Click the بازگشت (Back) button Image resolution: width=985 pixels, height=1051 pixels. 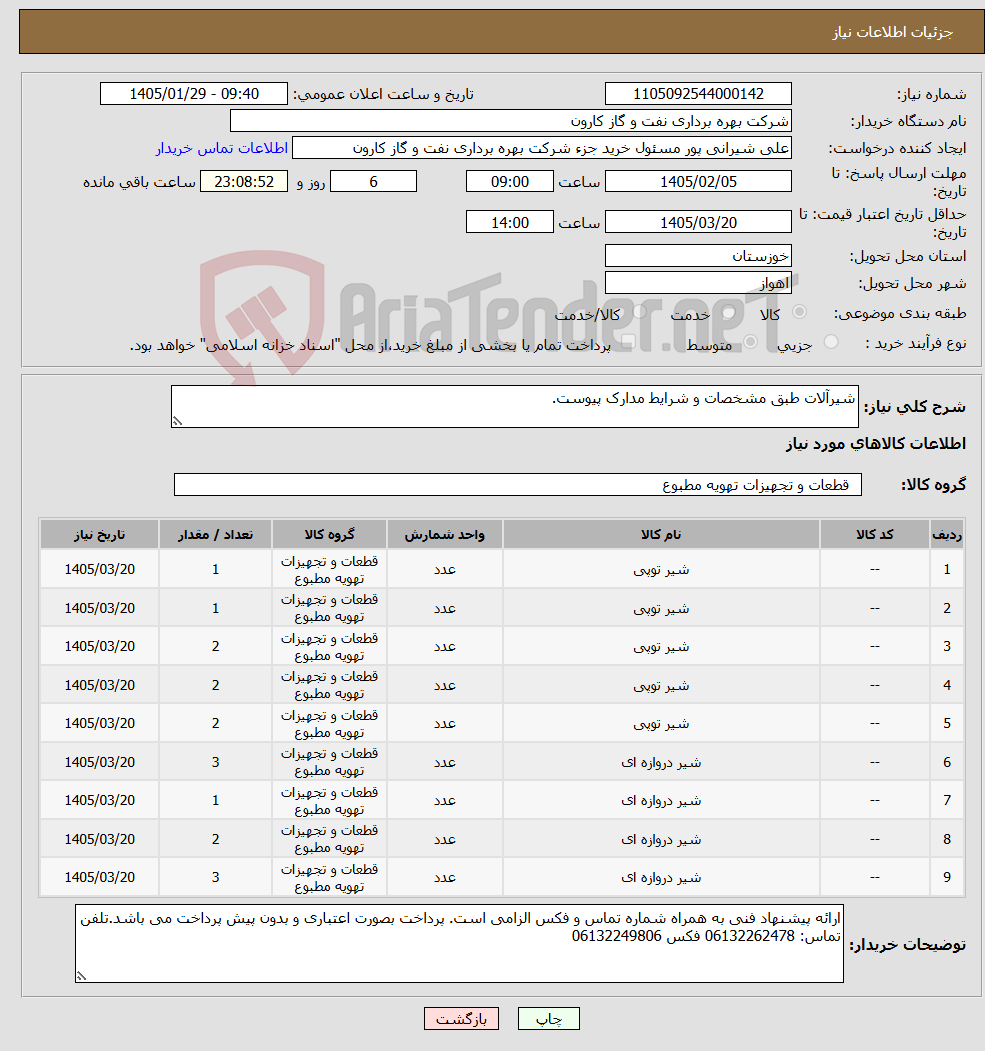(461, 1019)
